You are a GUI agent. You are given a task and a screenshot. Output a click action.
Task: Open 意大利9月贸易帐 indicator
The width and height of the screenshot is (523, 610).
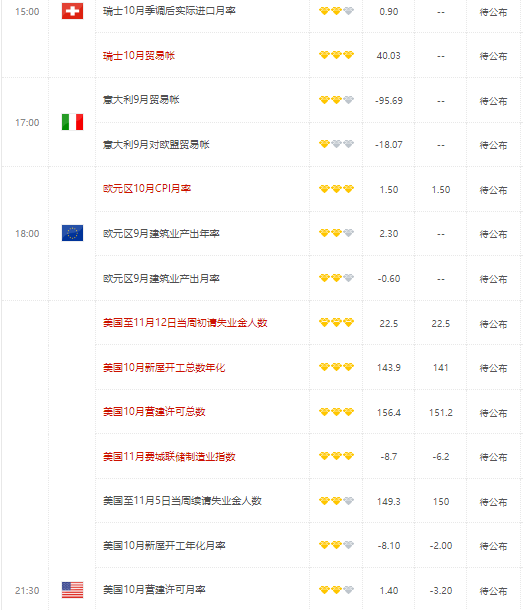click(x=141, y=100)
